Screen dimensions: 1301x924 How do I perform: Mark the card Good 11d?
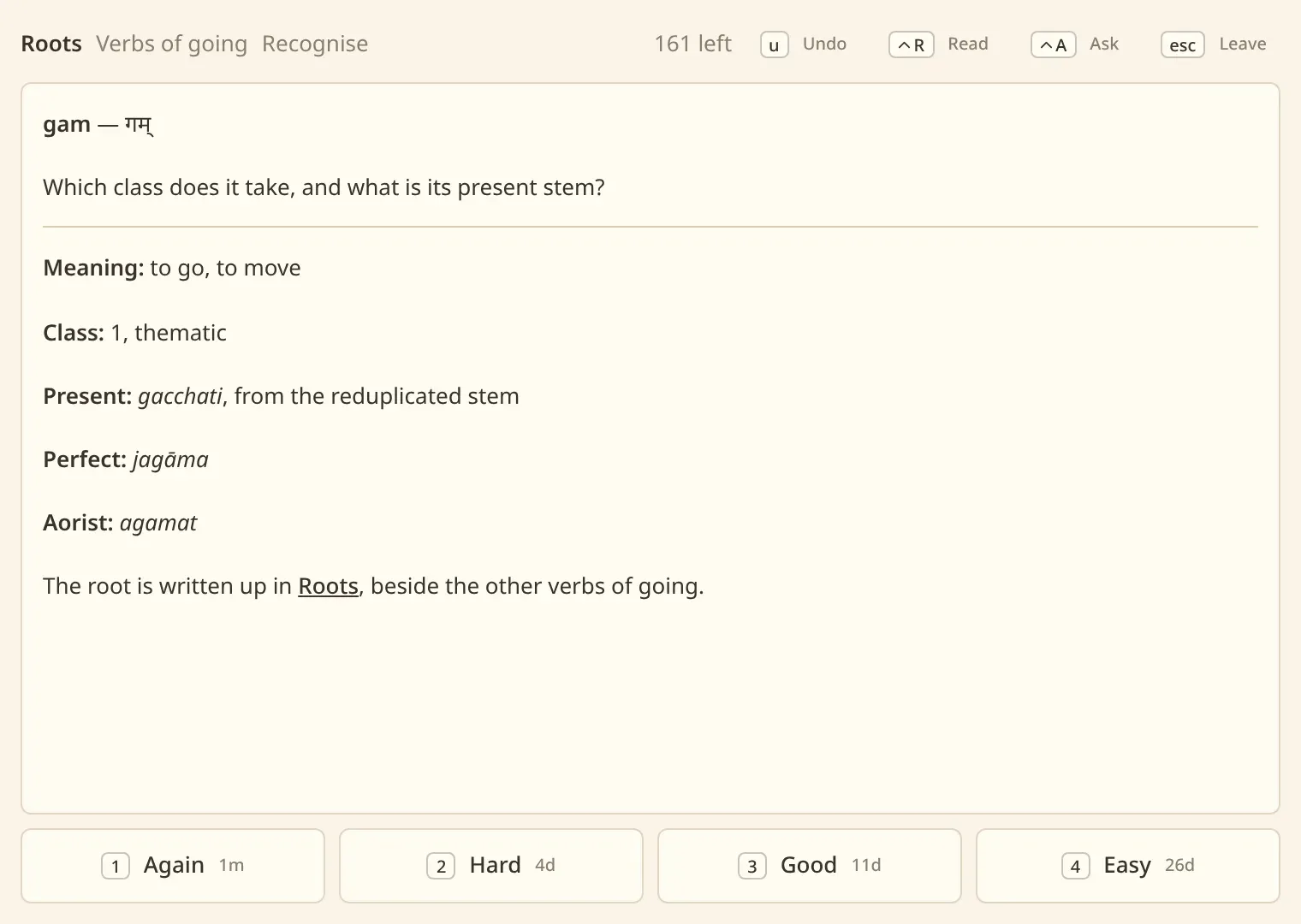click(x=810, y=866)
